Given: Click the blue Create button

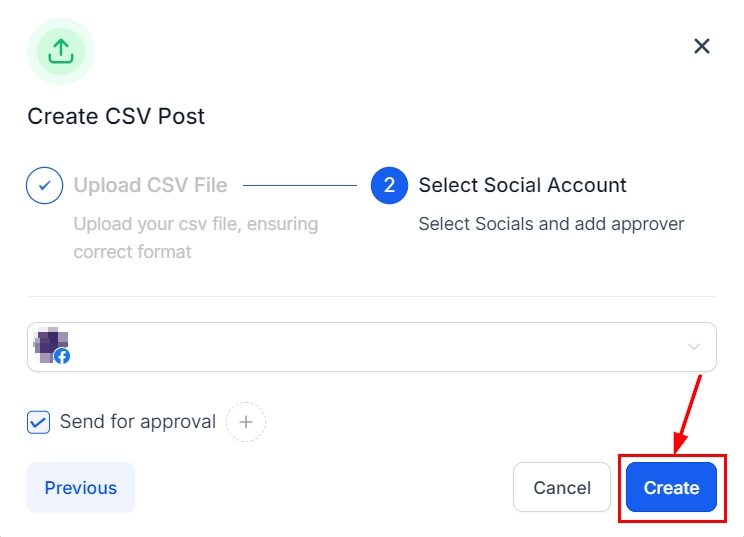Looking at the screenshot, I should pyautogui.click(x=671, y=488).
